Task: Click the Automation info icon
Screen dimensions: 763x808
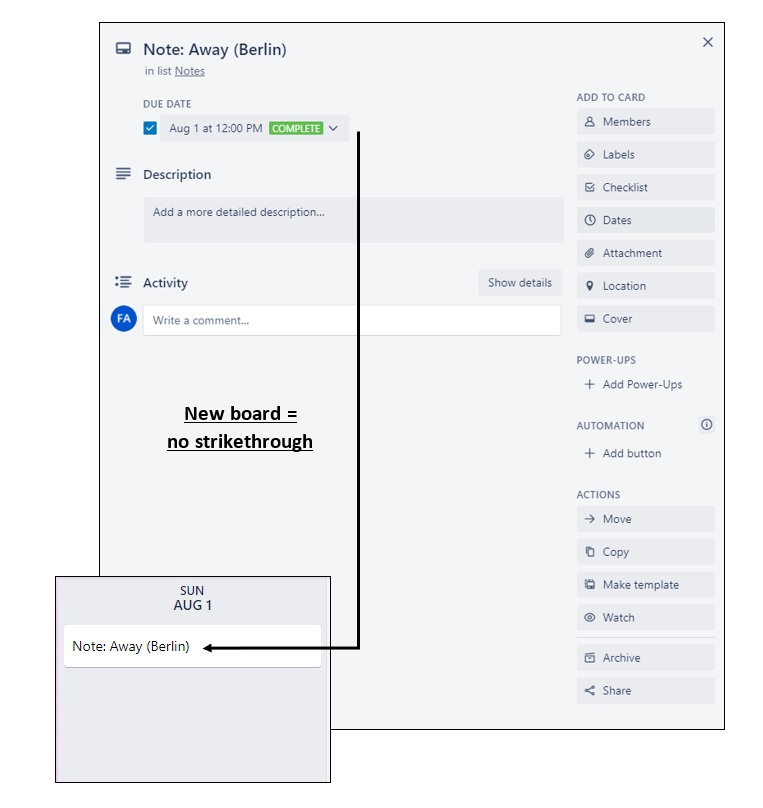Action: (x=706, y=425)
